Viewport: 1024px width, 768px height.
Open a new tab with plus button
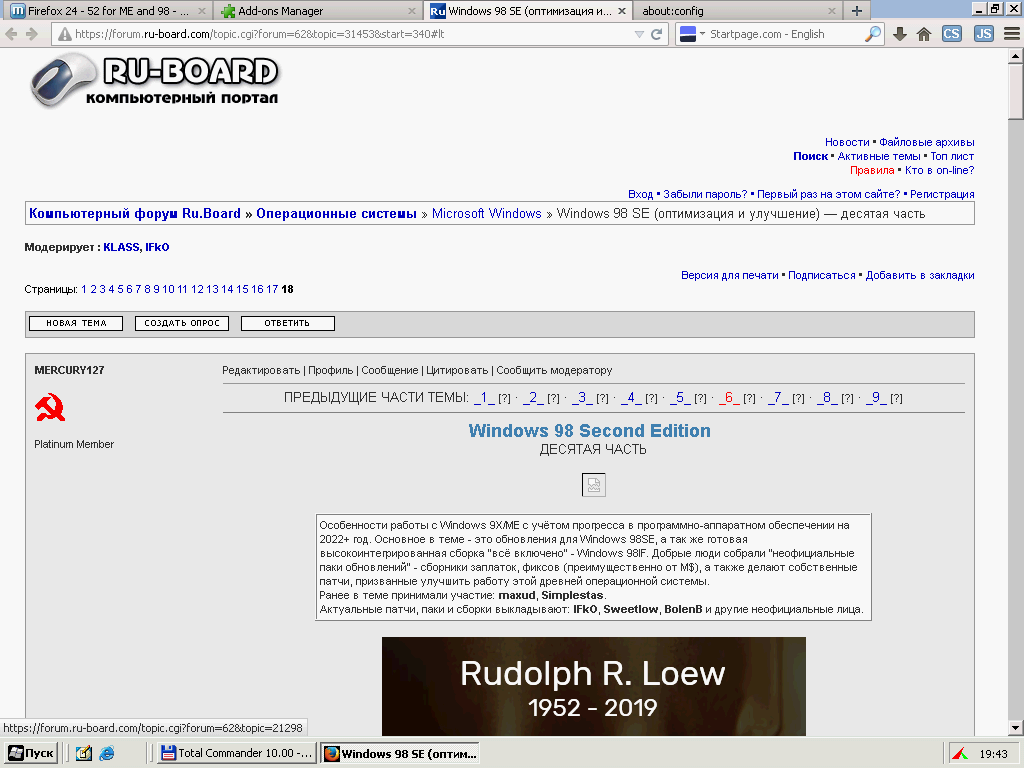pos(856,10)
